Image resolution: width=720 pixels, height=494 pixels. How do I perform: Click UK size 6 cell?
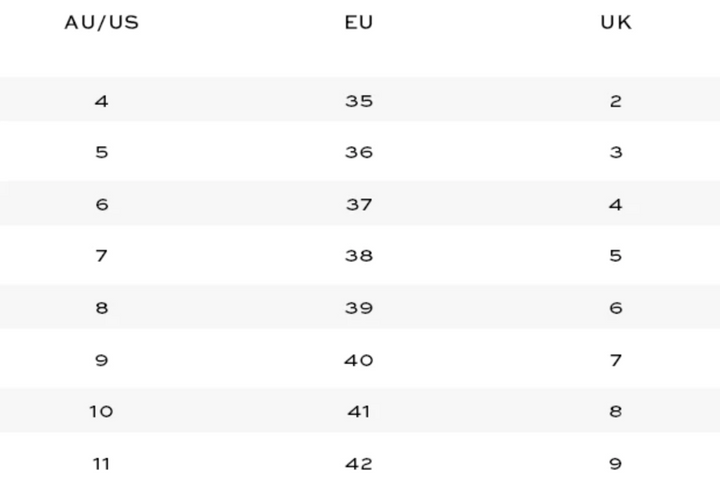(616, 308)
